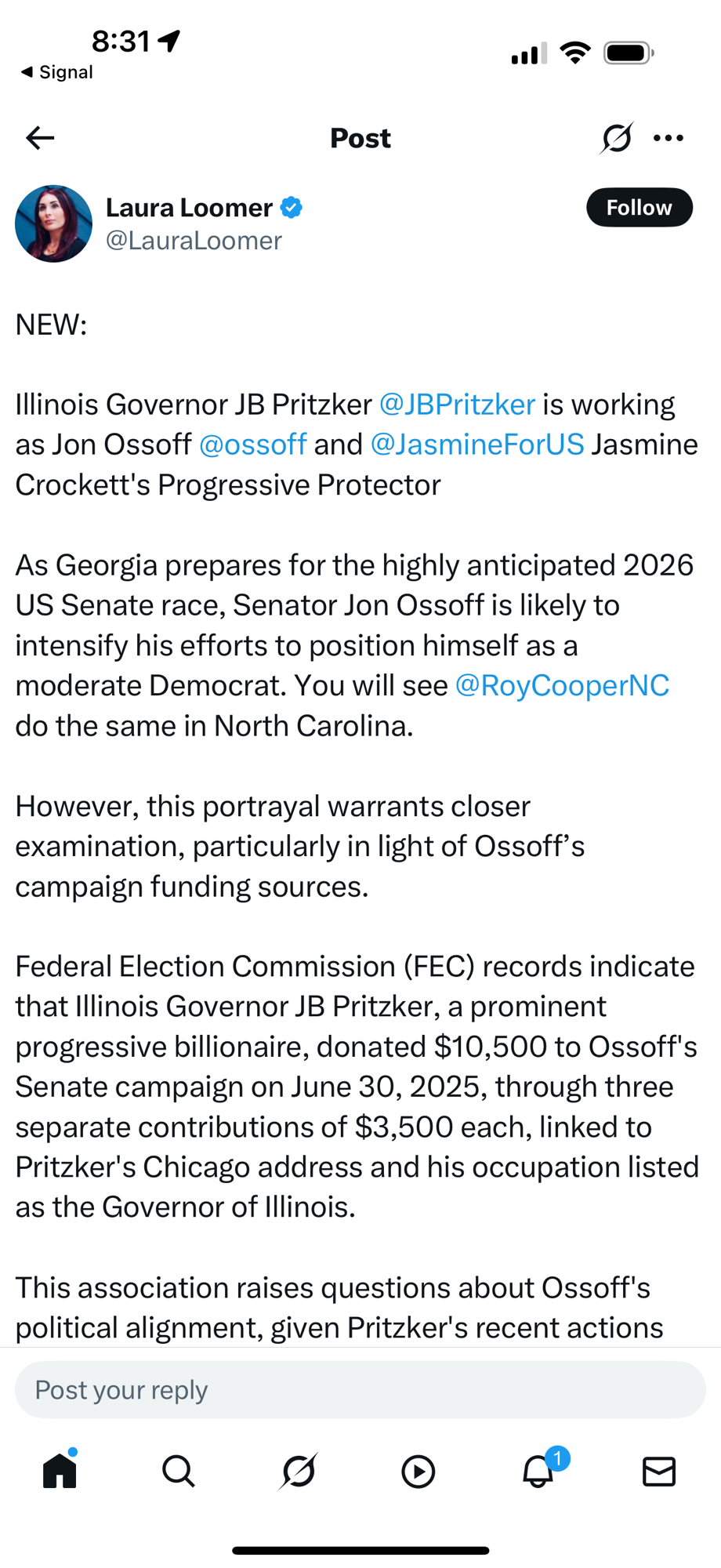
Task: Tap the @LauraLoomer handle
Action: click(194, 241)
